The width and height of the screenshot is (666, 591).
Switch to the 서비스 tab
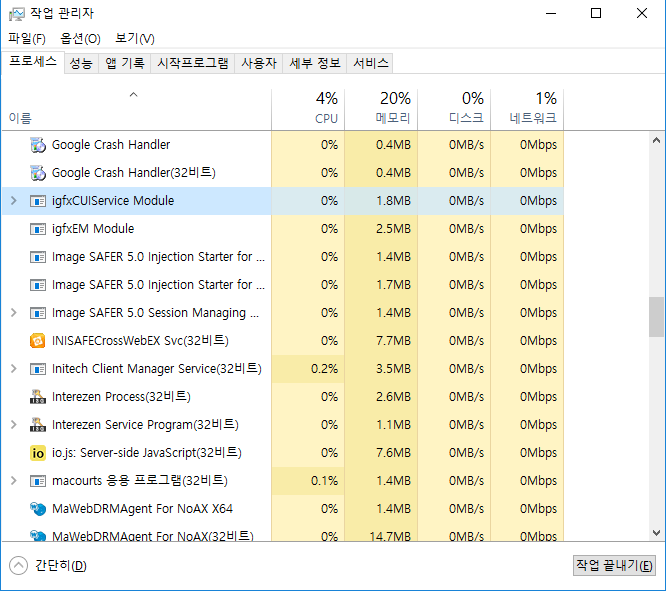[x=371, y=63]
